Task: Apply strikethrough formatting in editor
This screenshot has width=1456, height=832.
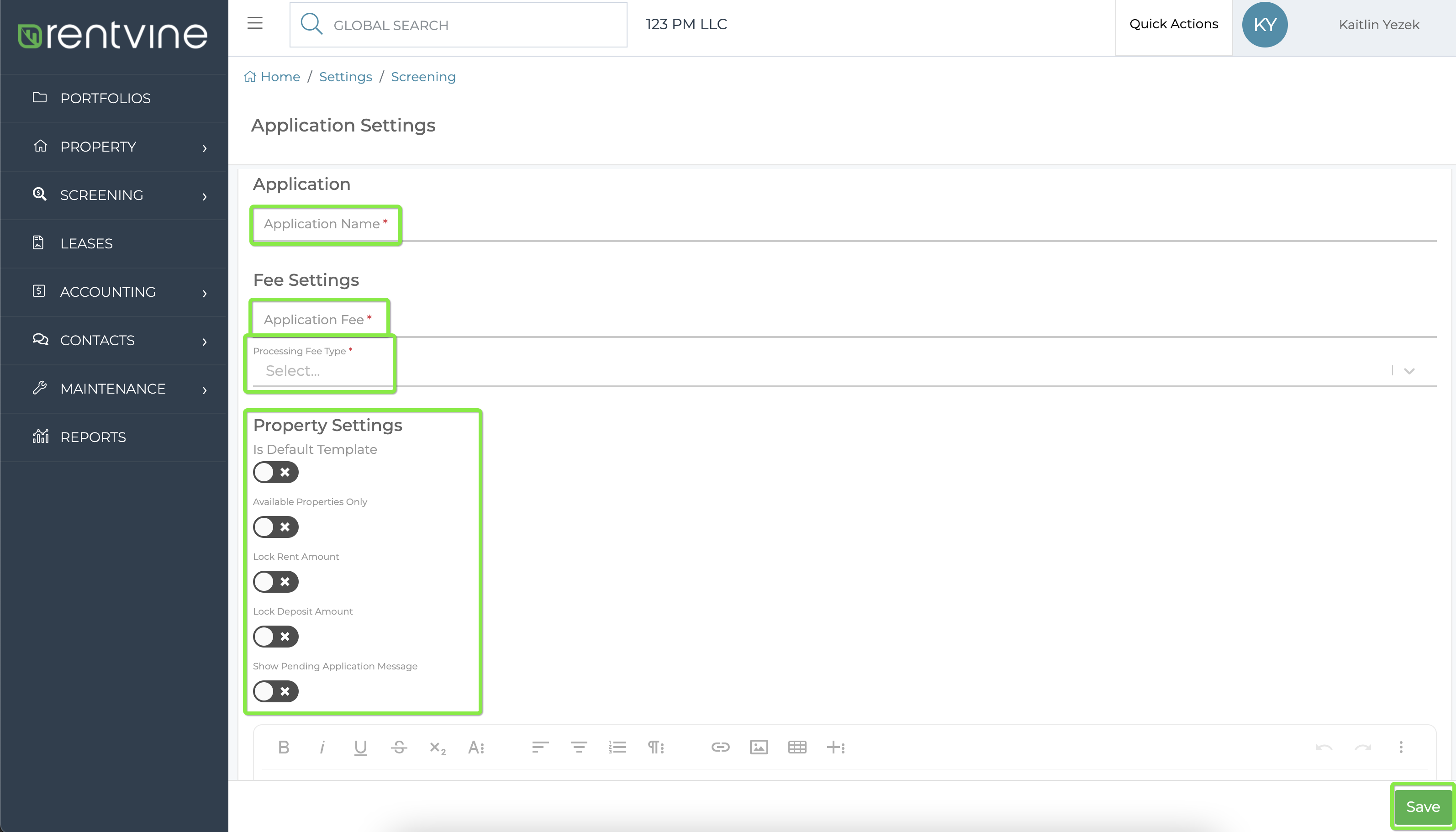Action: (x=399, y=748)
